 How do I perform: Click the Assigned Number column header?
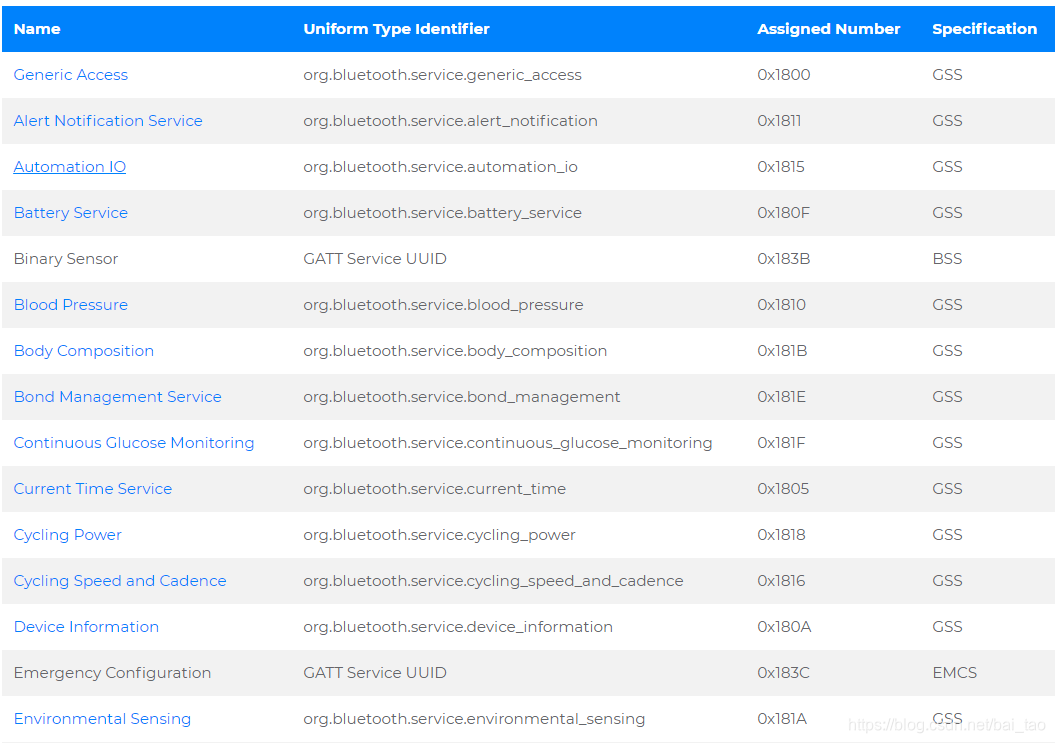pos(828,29)
